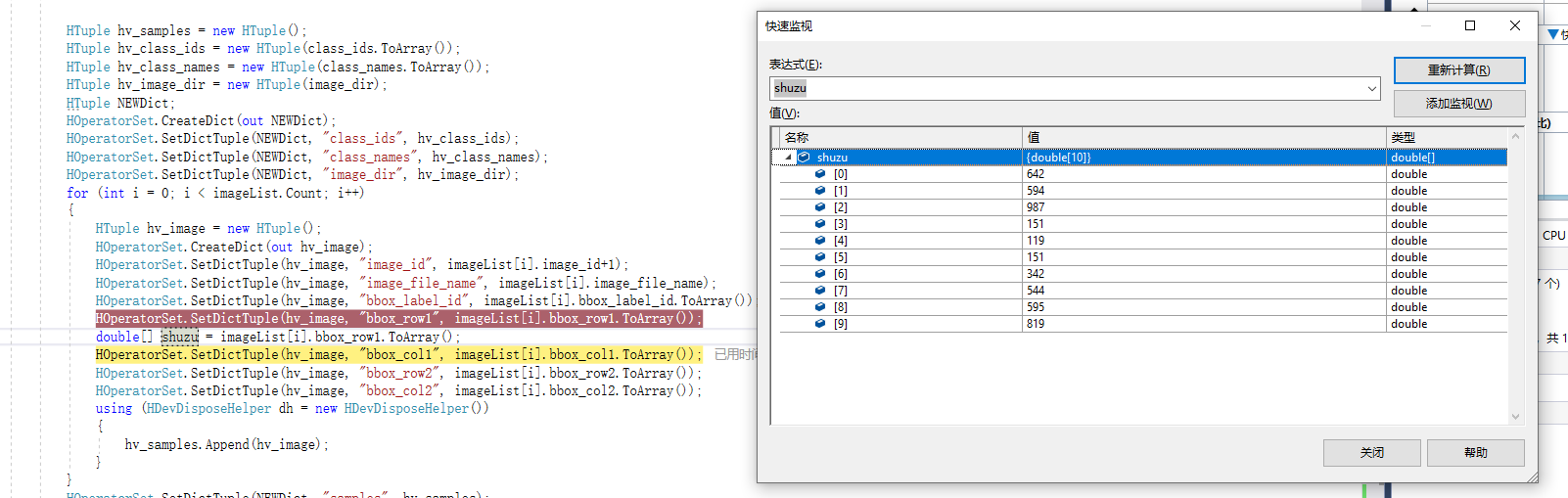Select value 342 of element [6]

1036,274
